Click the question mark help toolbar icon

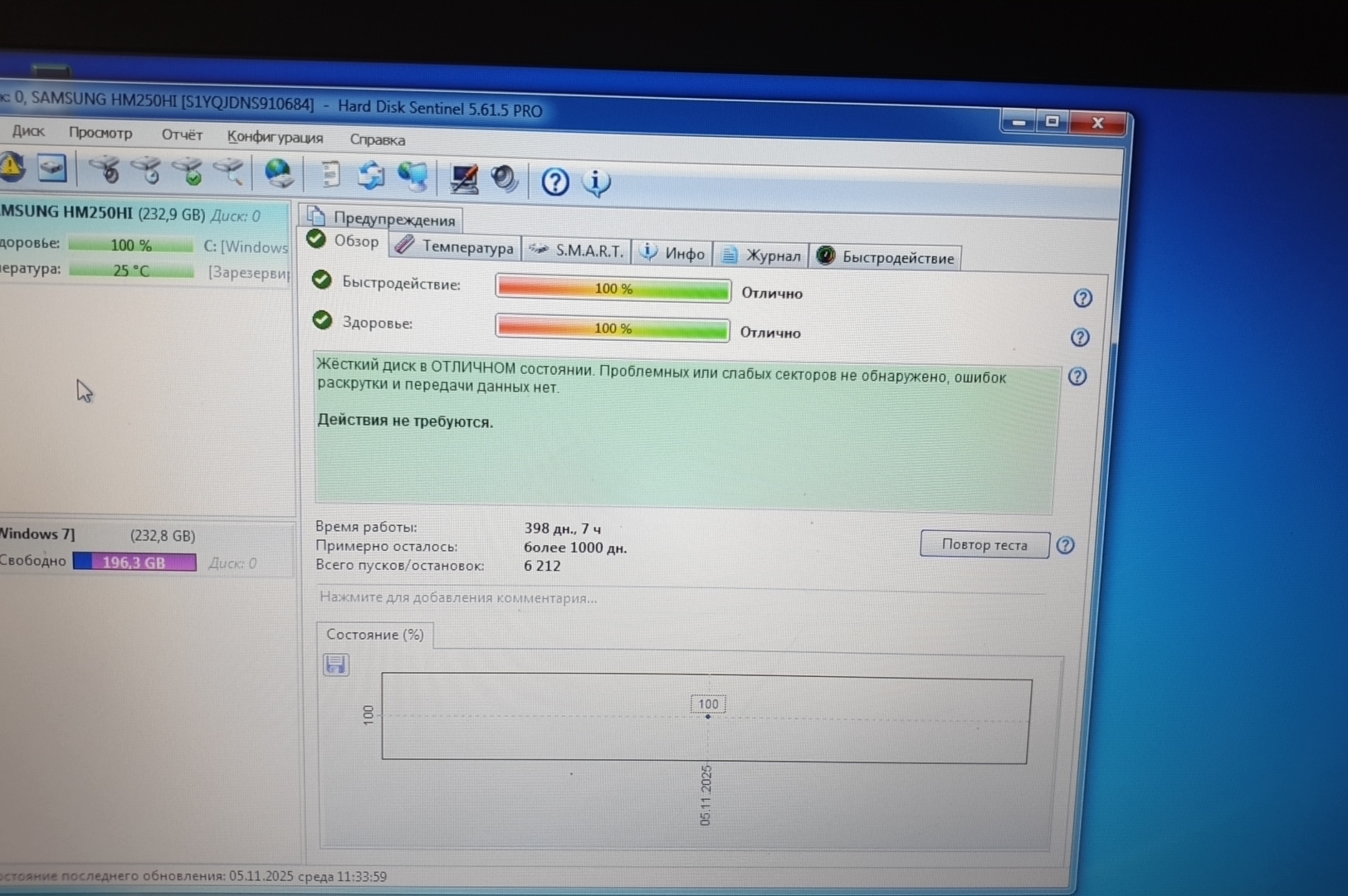click(554, 181)
